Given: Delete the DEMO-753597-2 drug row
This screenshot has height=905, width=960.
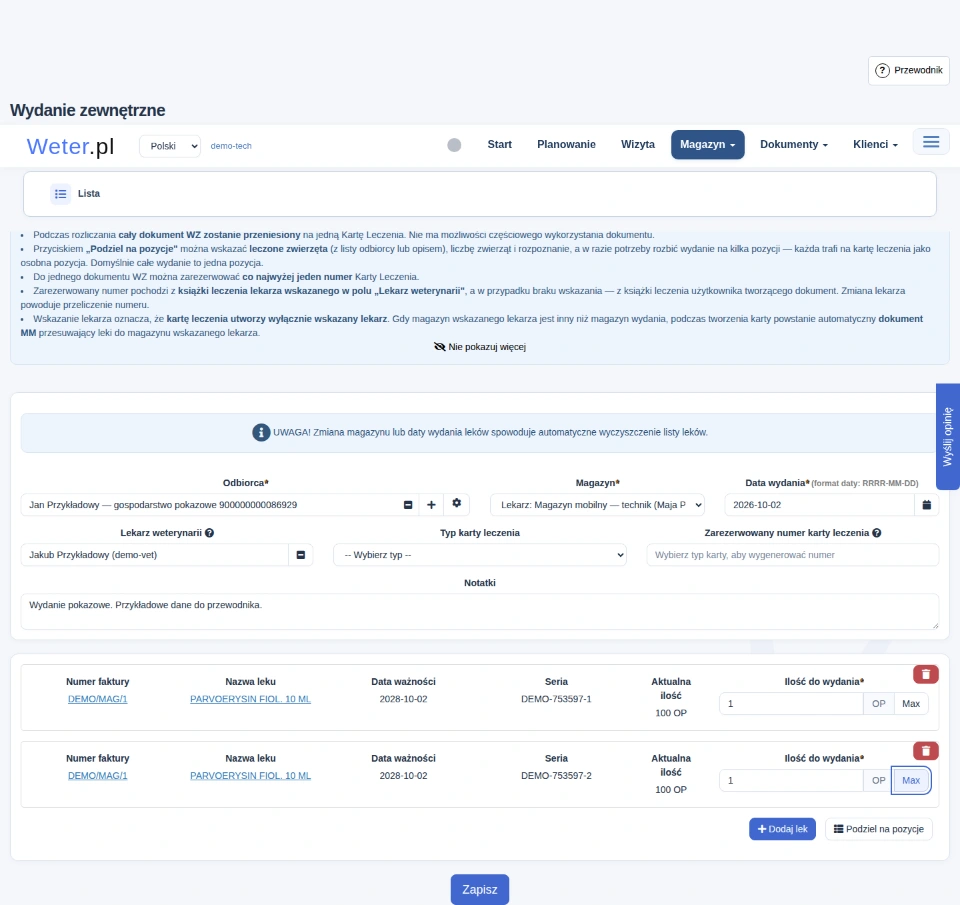Looking at the screenshot, I should coord(926,751).
